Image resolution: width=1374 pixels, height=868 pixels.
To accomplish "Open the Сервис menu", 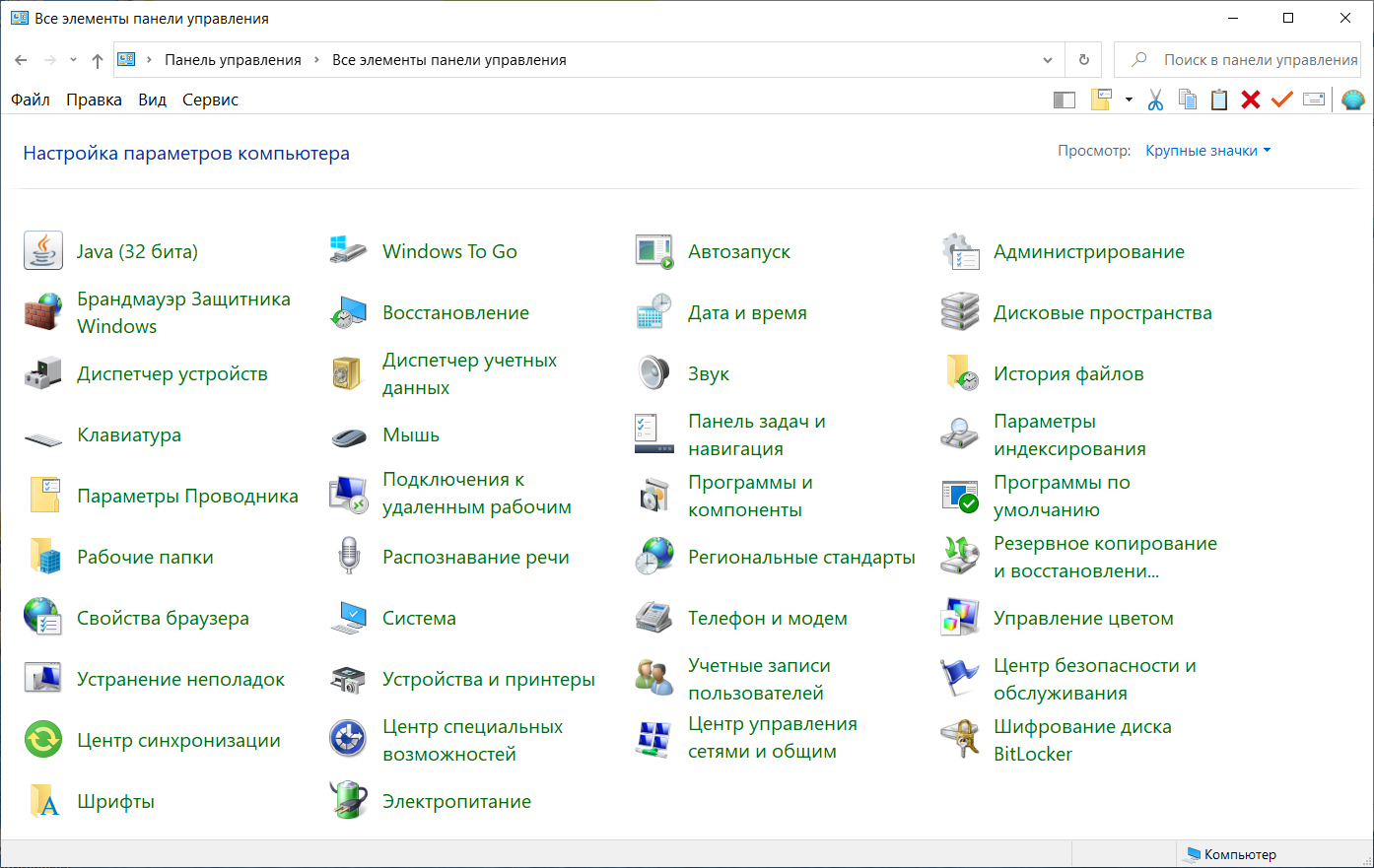I will coord(210,100).
